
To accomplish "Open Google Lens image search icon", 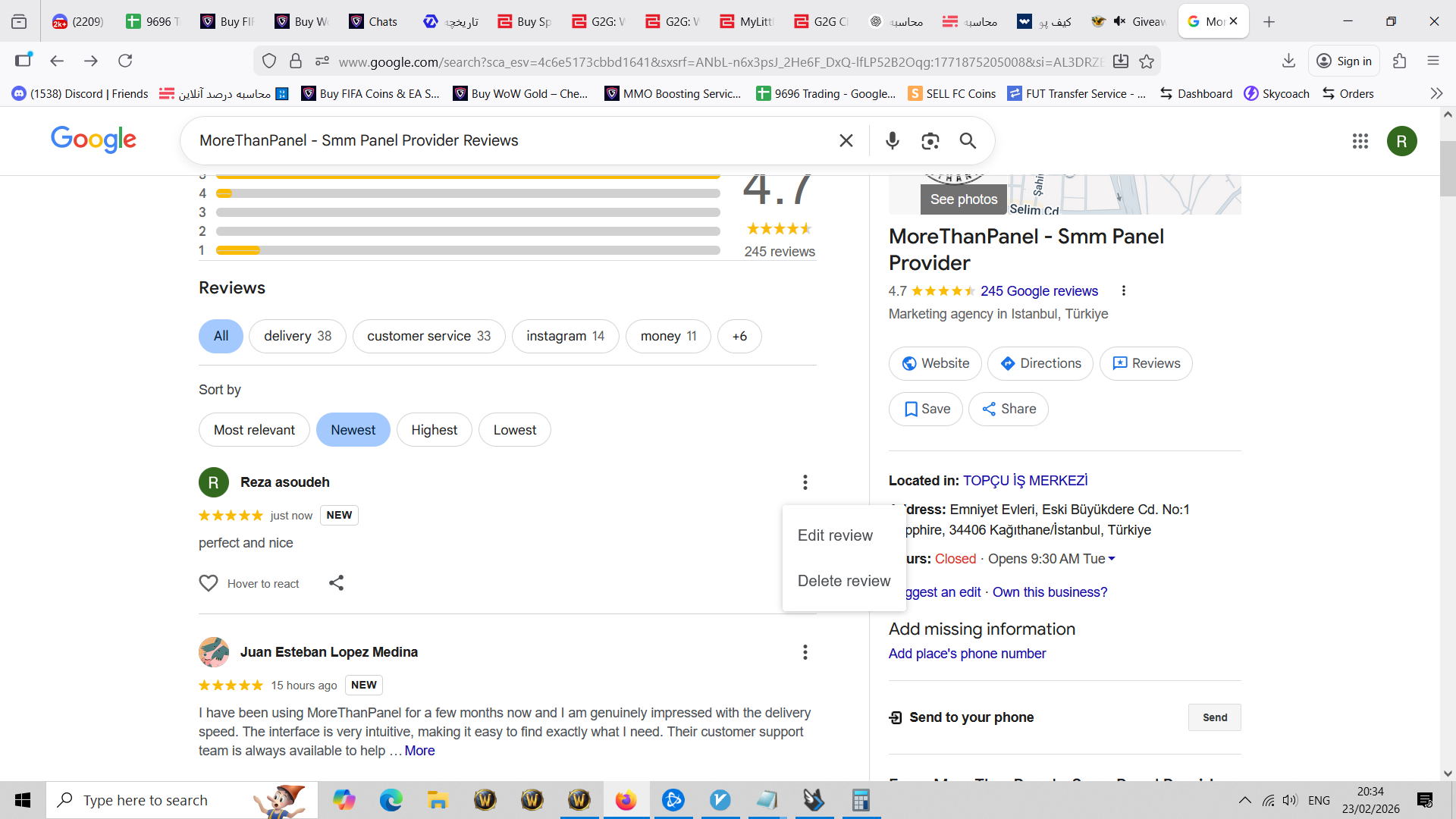I will pyautogui.click(x=930, y=140).
